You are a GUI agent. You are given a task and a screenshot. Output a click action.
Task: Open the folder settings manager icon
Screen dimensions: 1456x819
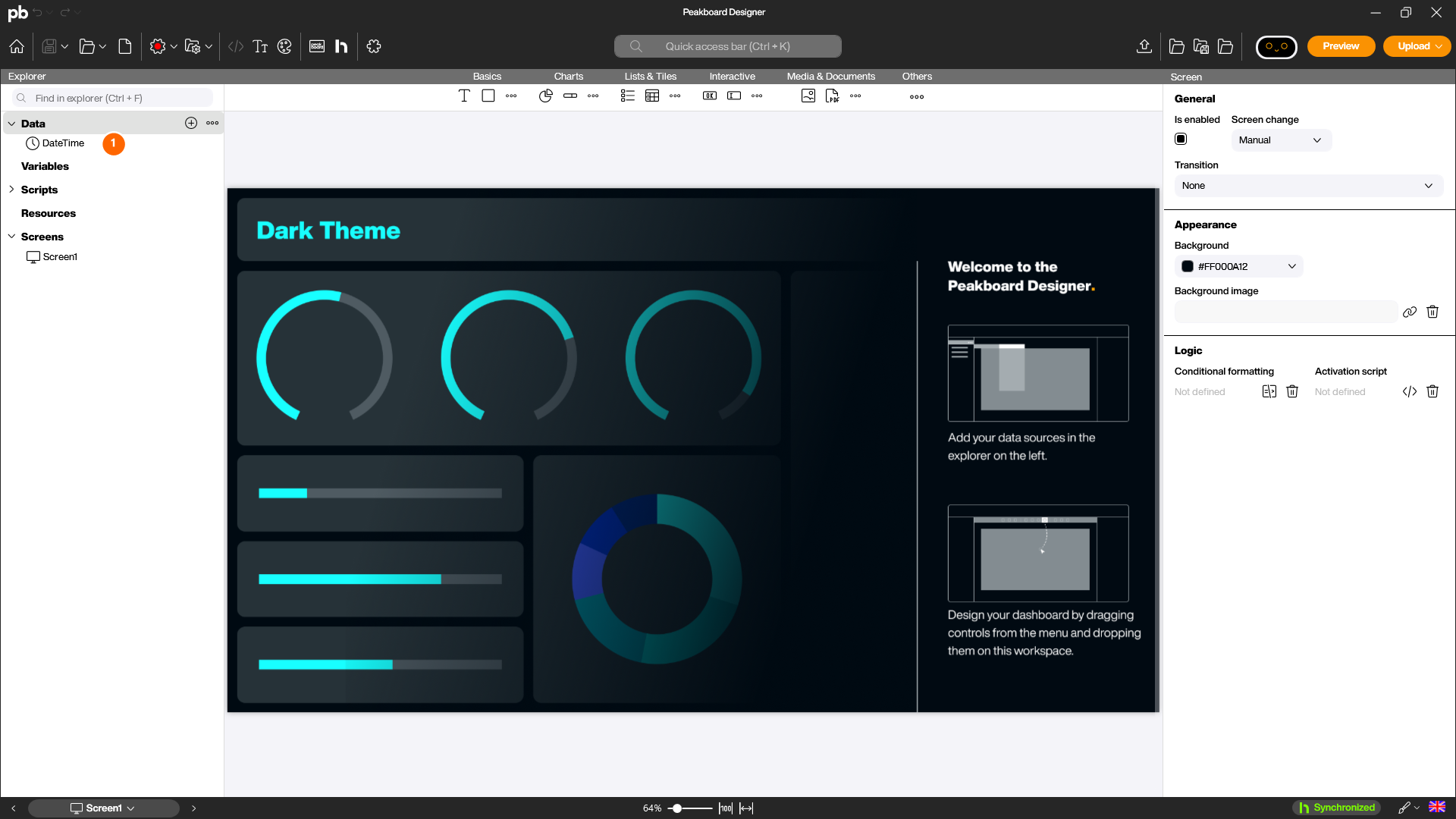[x=193, y=46]
